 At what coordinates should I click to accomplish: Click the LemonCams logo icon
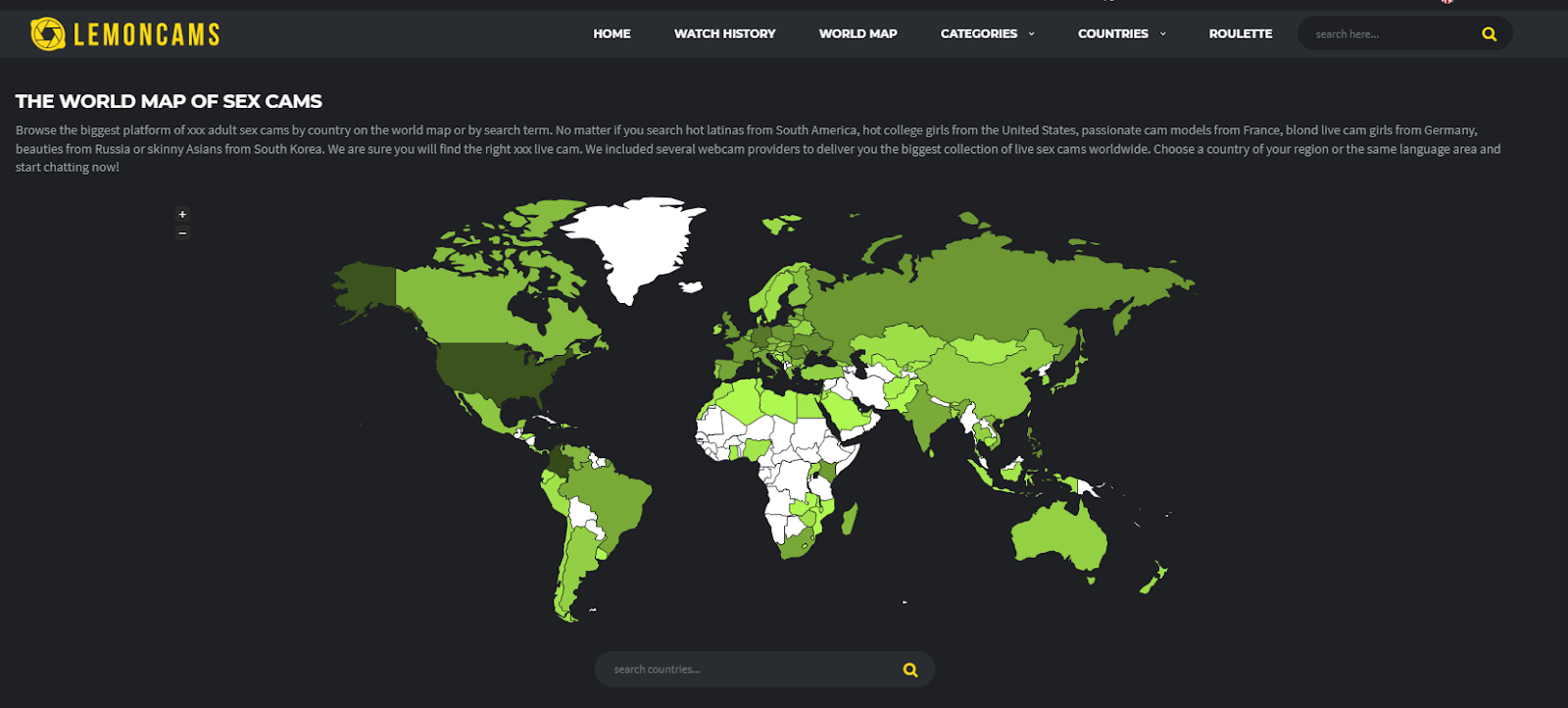click(x=47, y=34)
